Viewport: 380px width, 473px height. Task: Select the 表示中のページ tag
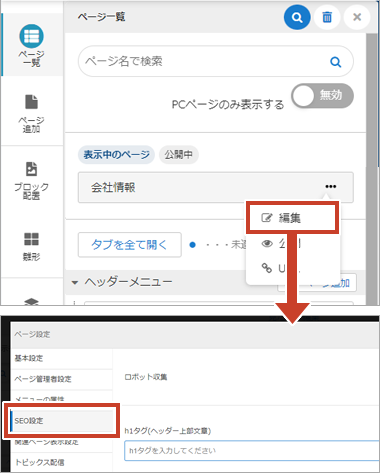116,155
